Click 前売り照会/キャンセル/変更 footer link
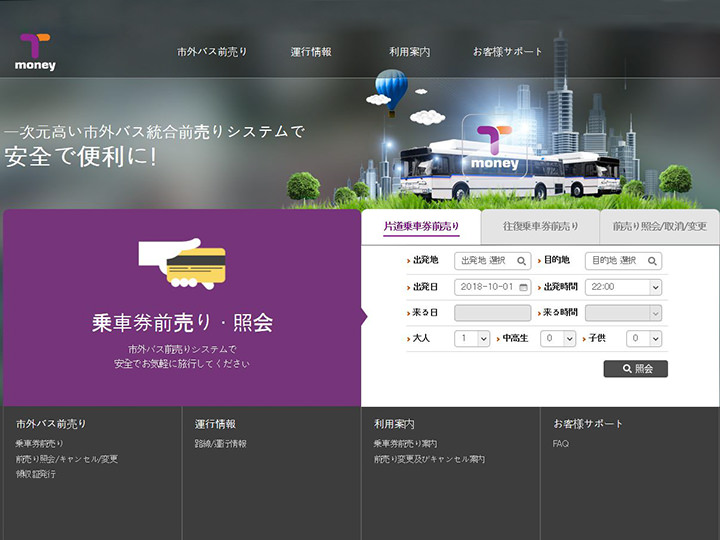Viewport: 720px width, 540px height. (67, 459)
